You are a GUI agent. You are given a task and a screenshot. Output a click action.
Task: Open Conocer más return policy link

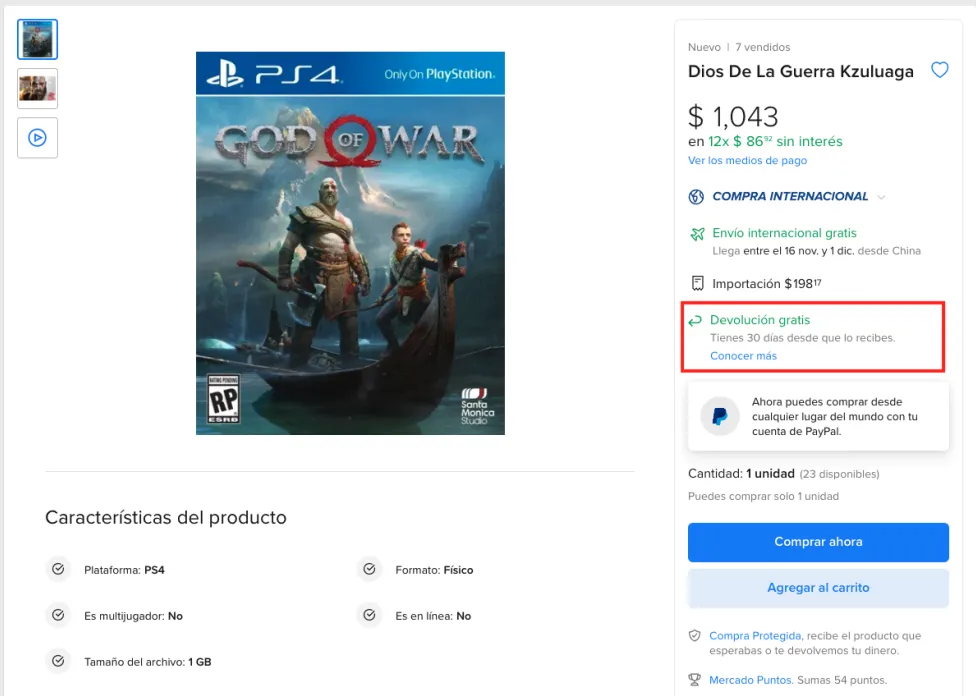pyautogui.click(x=743, y=356)
